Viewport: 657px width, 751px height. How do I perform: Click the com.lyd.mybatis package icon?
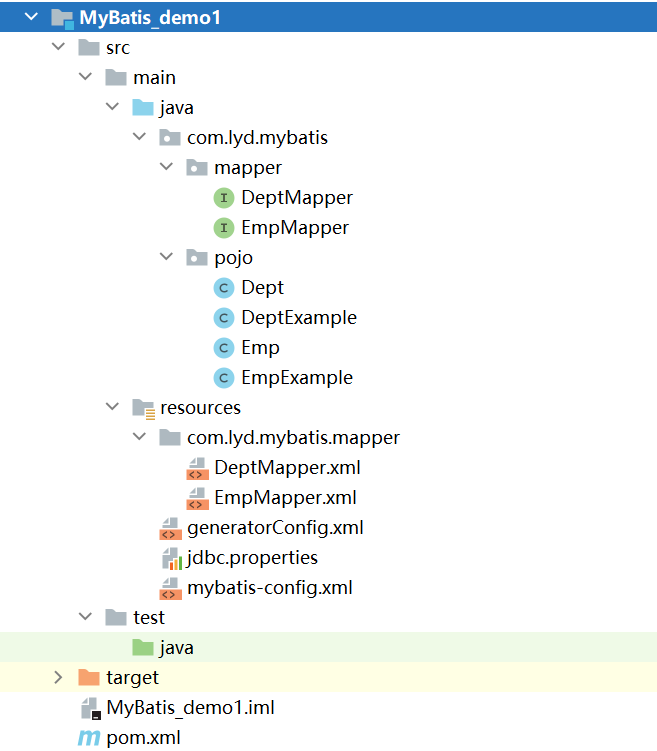(170, 137)
